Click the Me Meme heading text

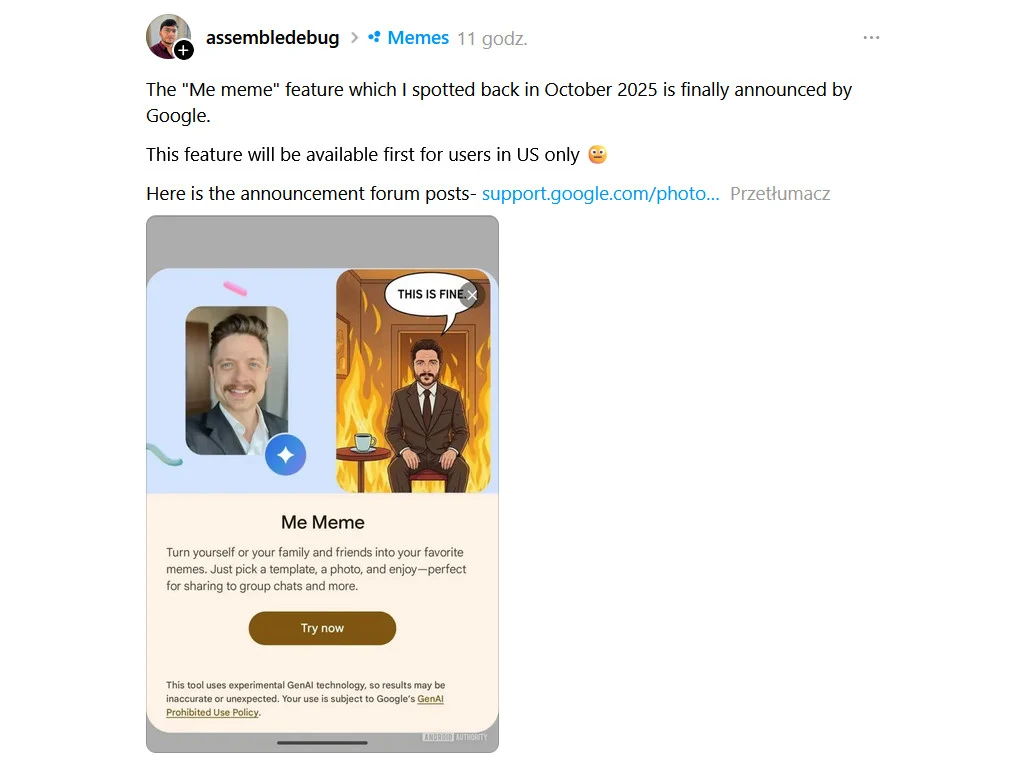pyautogui.click(x=322, y=522)
